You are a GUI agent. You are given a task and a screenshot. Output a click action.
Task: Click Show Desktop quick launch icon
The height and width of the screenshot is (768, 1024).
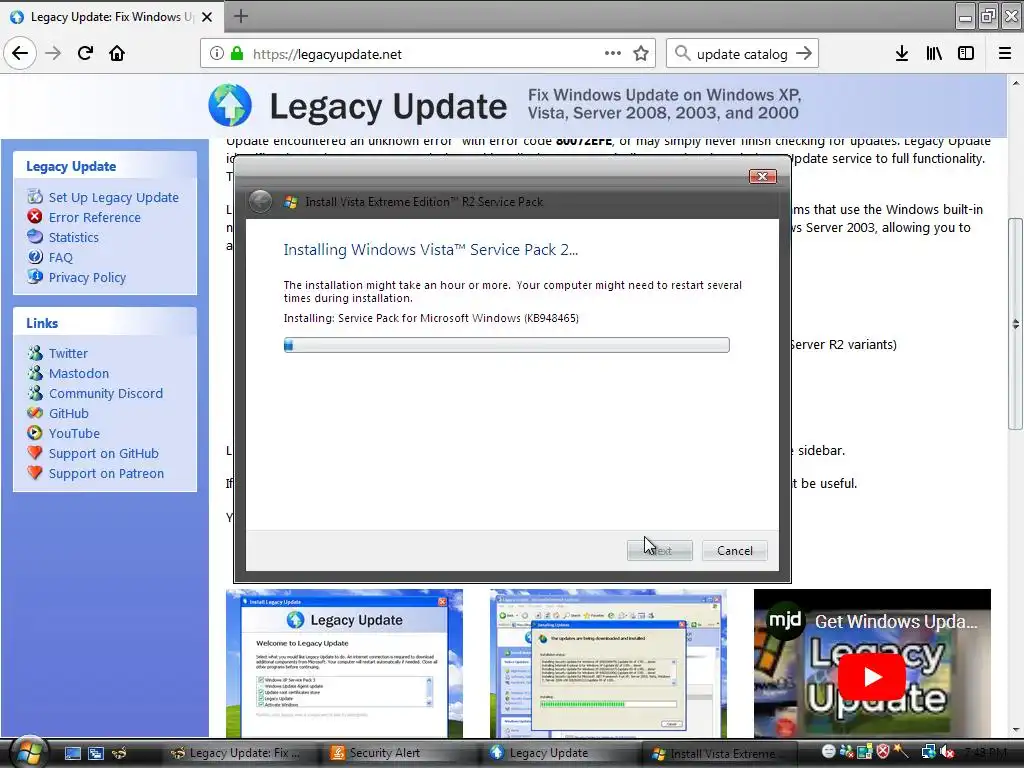pyautogui.click(x=72, y=753)
